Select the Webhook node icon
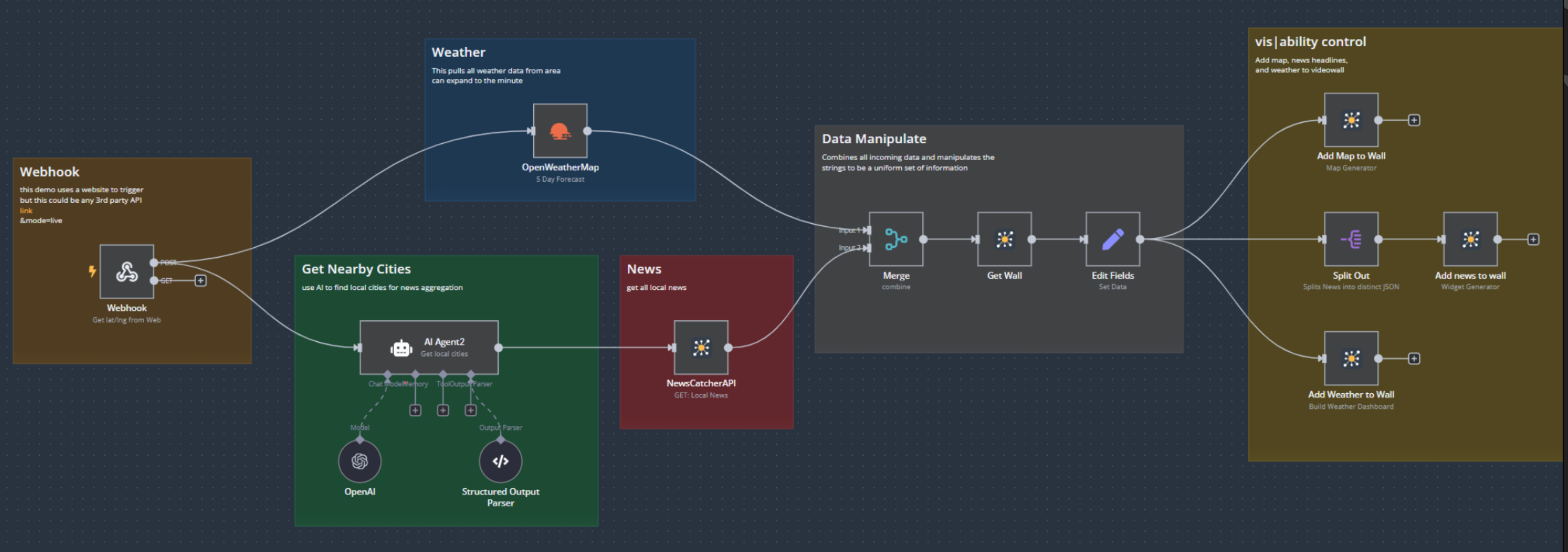The image size is (1568, 552). point(126,272)
